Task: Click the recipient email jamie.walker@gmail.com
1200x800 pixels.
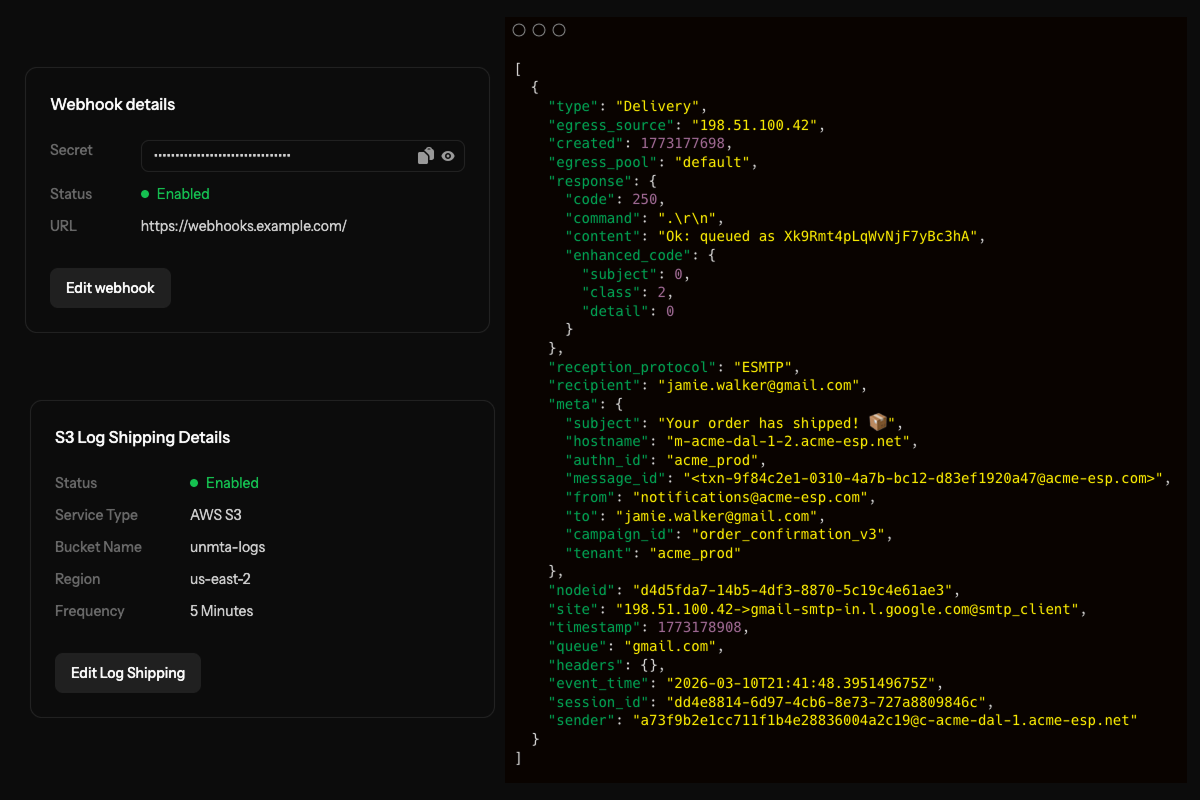Action: coord(759,385)
